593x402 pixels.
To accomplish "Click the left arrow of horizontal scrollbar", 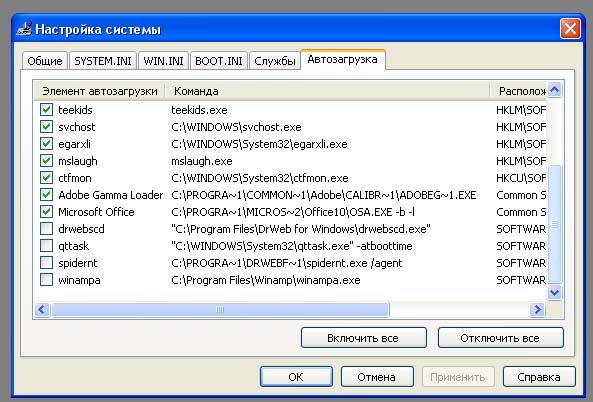I will click(x=42, y=310).
